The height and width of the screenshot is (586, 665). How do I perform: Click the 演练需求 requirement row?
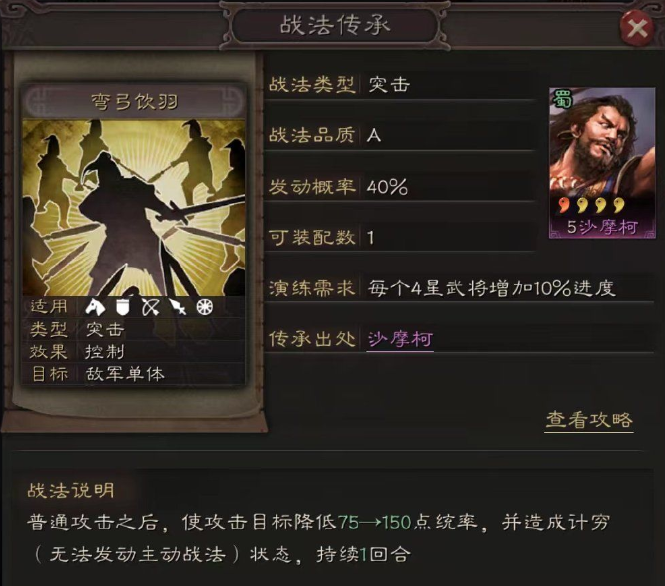(460, 288)
